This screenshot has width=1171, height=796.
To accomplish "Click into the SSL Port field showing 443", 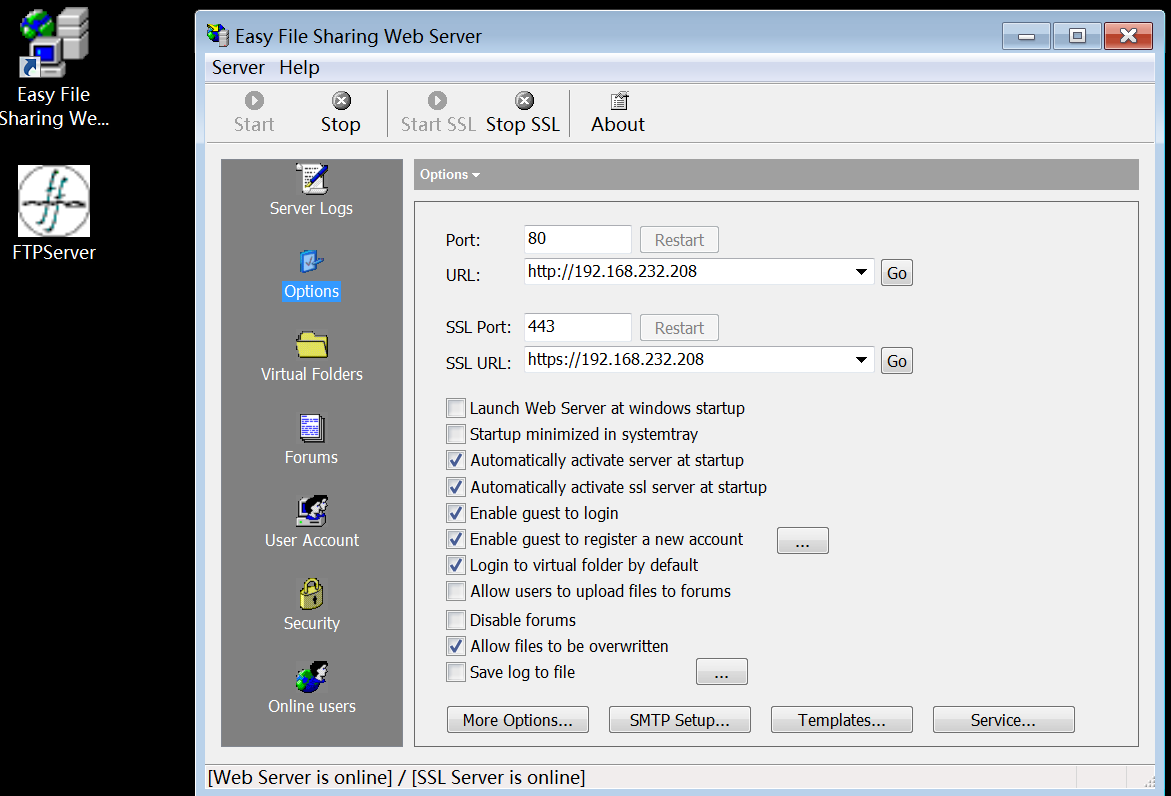I will [x=577, y=327].
